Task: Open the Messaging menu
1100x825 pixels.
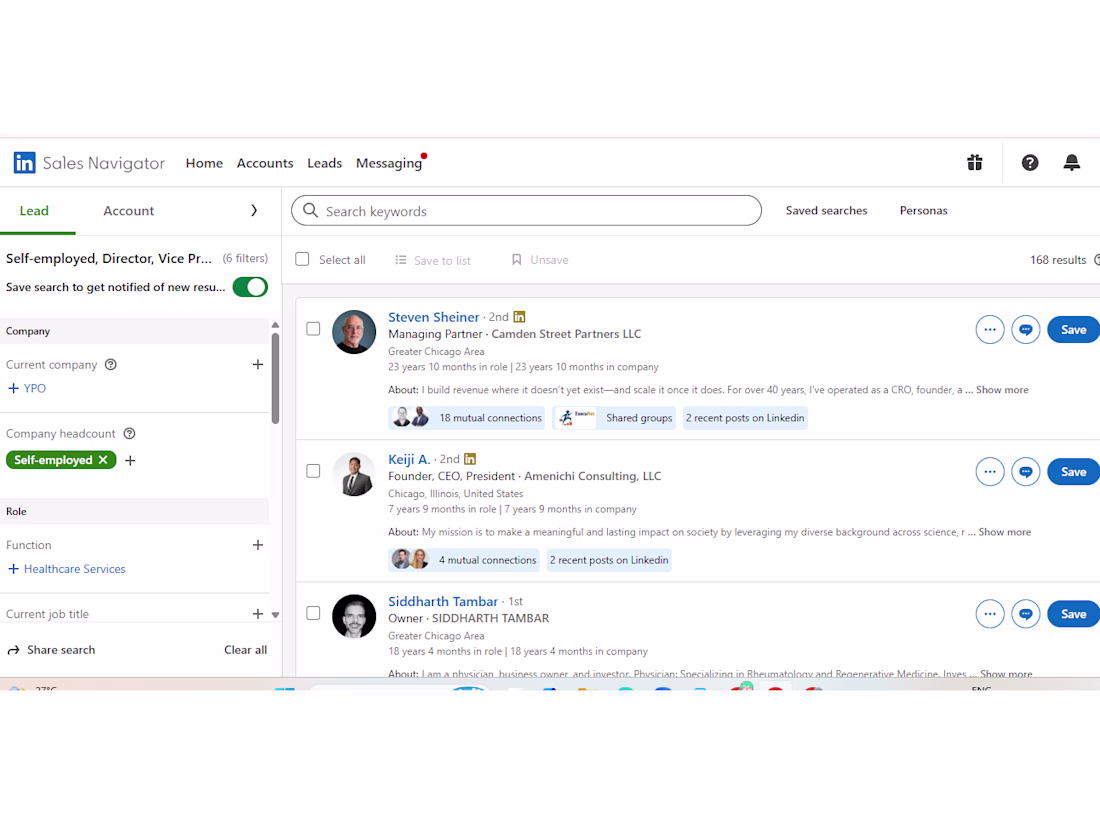Action: tap(389, 163)
